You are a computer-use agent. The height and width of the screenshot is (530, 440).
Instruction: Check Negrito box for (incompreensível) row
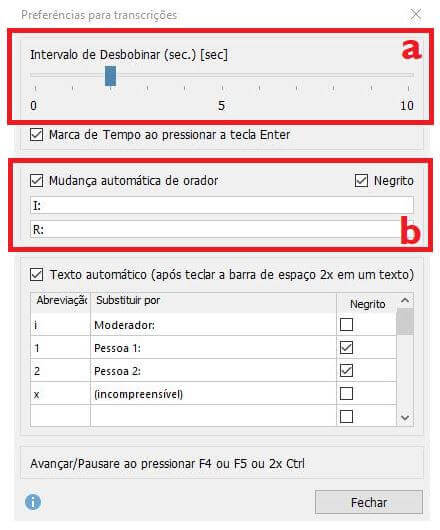point(346,393)
